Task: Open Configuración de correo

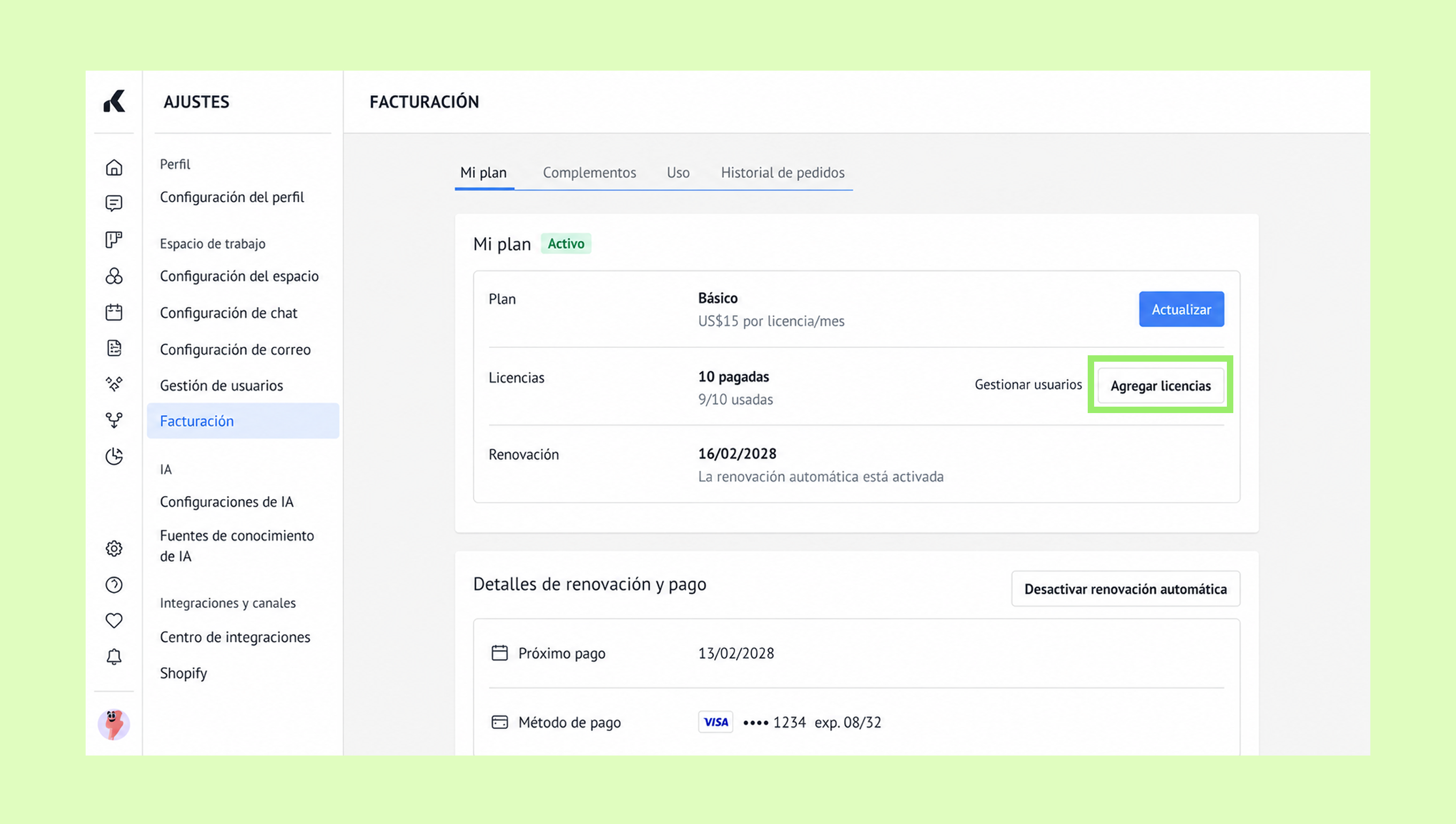Action: click(236, 350)
